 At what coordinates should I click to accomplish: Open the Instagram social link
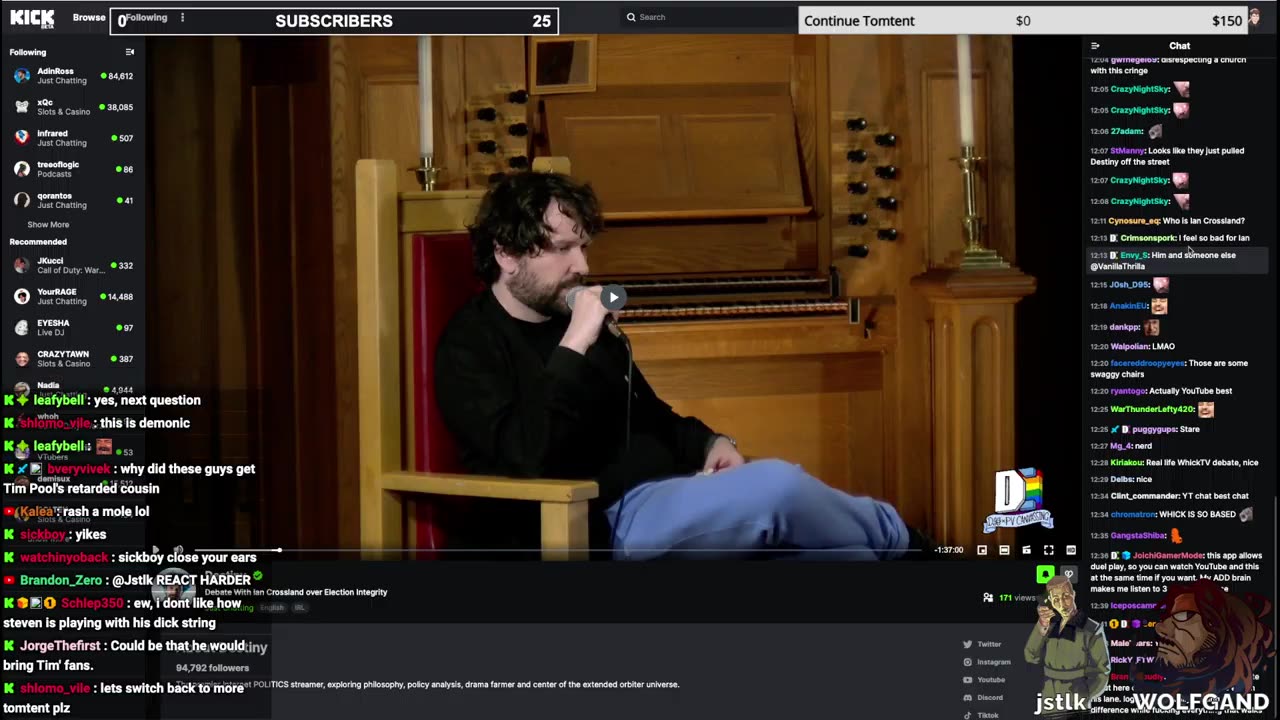click(986, 662)
